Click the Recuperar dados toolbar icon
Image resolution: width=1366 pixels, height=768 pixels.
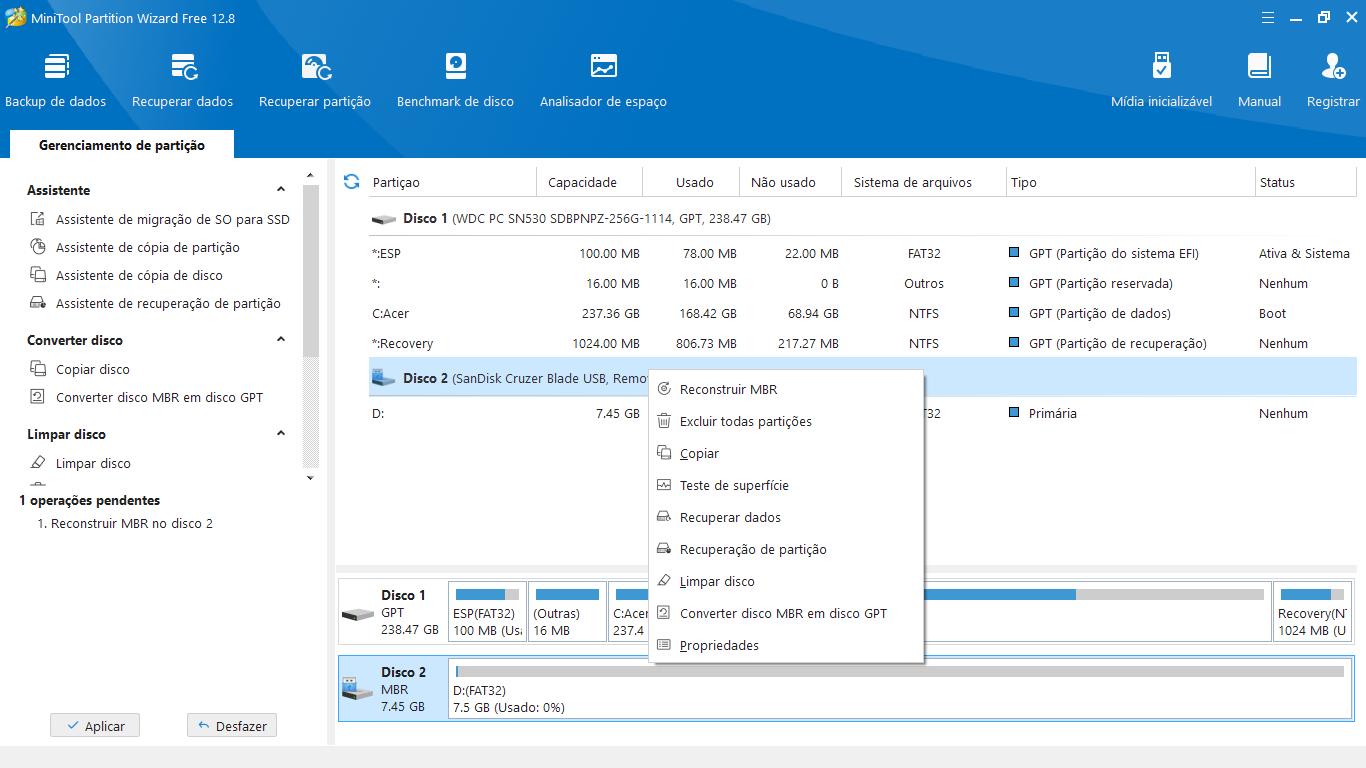[183, 68]
